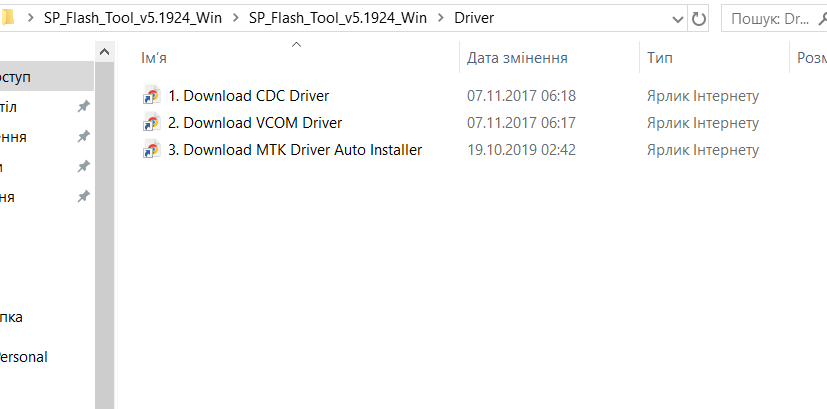Click icon of 3. Download MTK Driver Auto Installer
827x409 pixels.
tap(151, 150)
